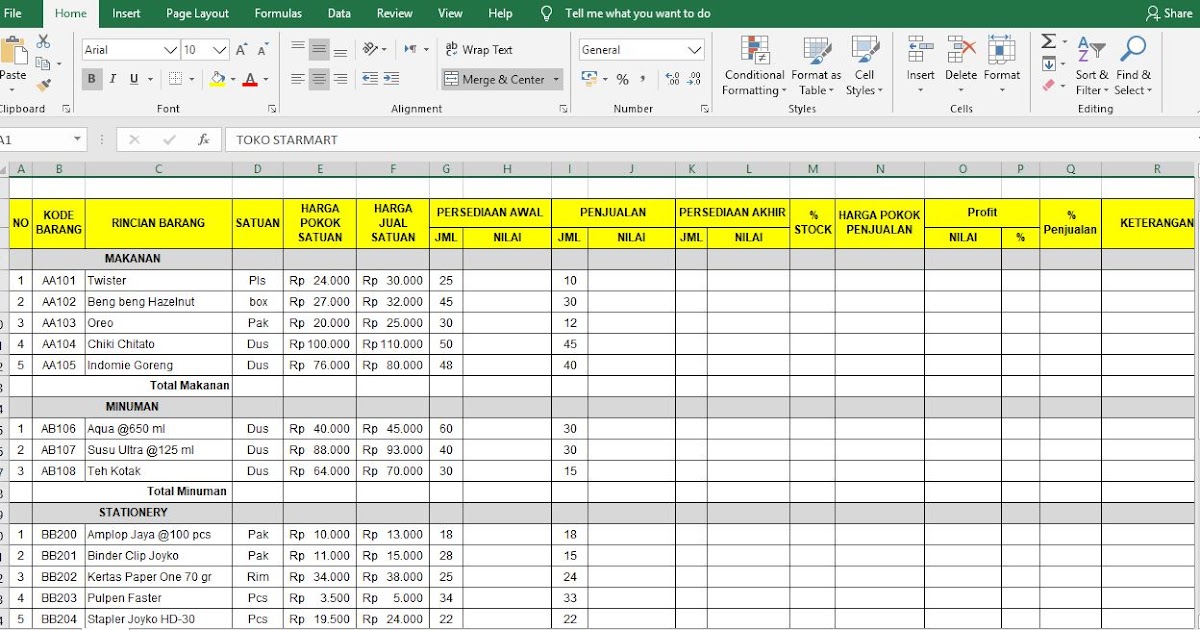Click the Accounting Number Format icon
This screenshot has width=1200, height=630.
point(588,79)
